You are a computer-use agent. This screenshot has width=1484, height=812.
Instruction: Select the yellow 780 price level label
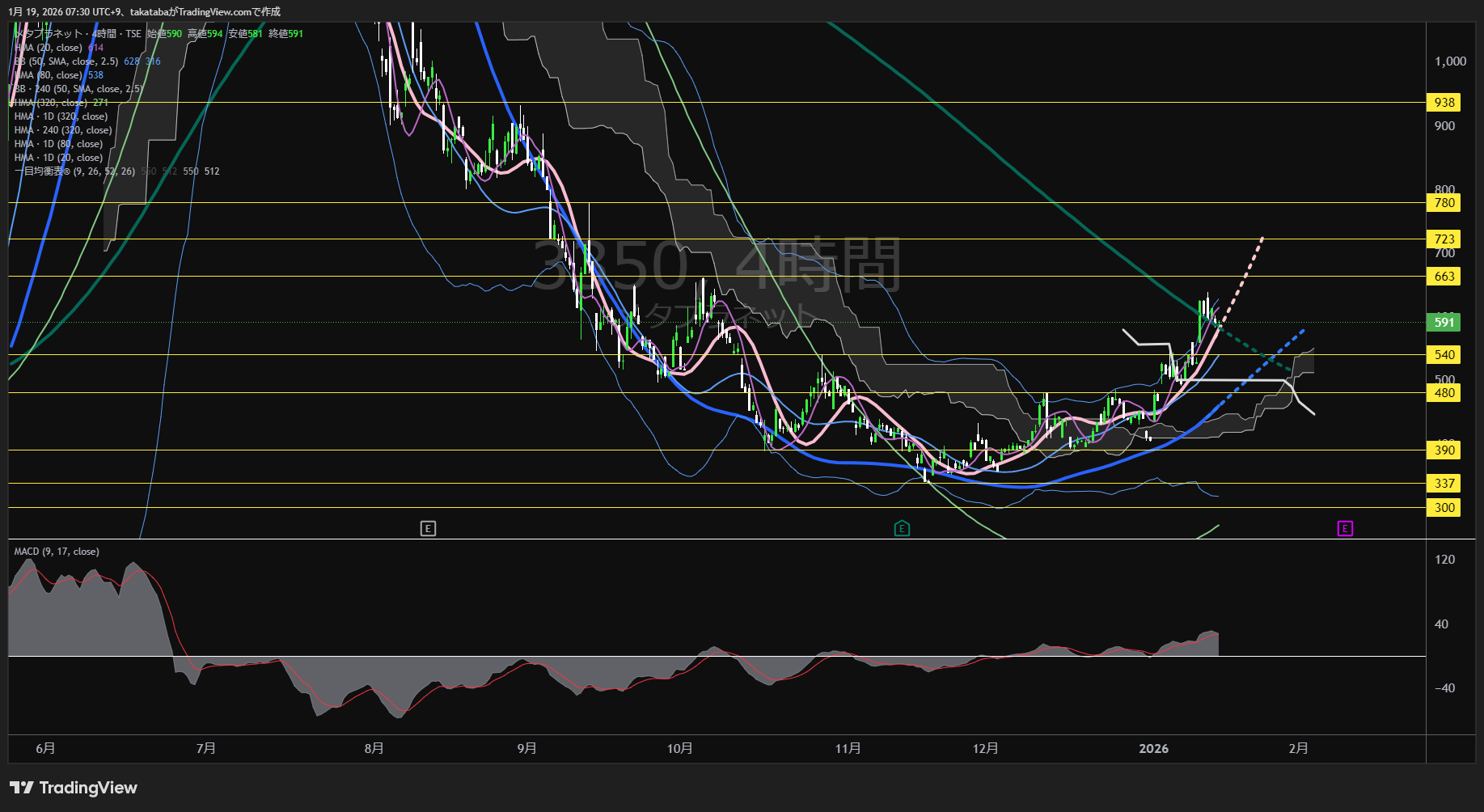1444,203
